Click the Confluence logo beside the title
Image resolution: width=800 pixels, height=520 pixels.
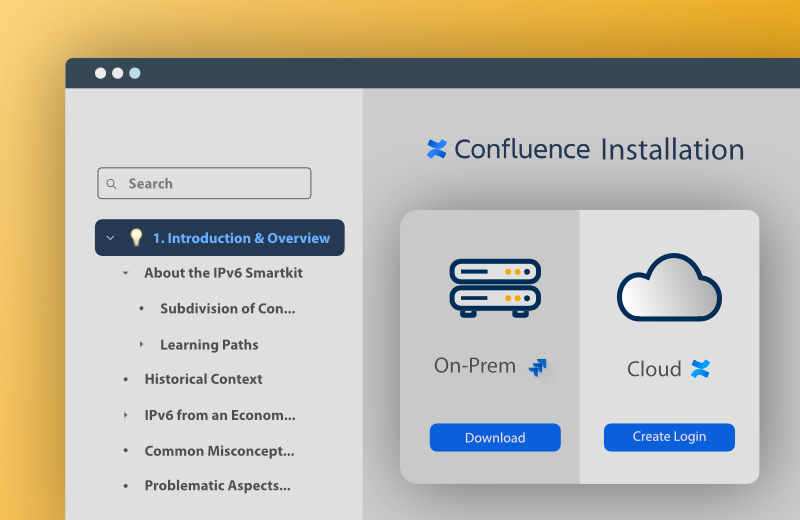[436, 150]
